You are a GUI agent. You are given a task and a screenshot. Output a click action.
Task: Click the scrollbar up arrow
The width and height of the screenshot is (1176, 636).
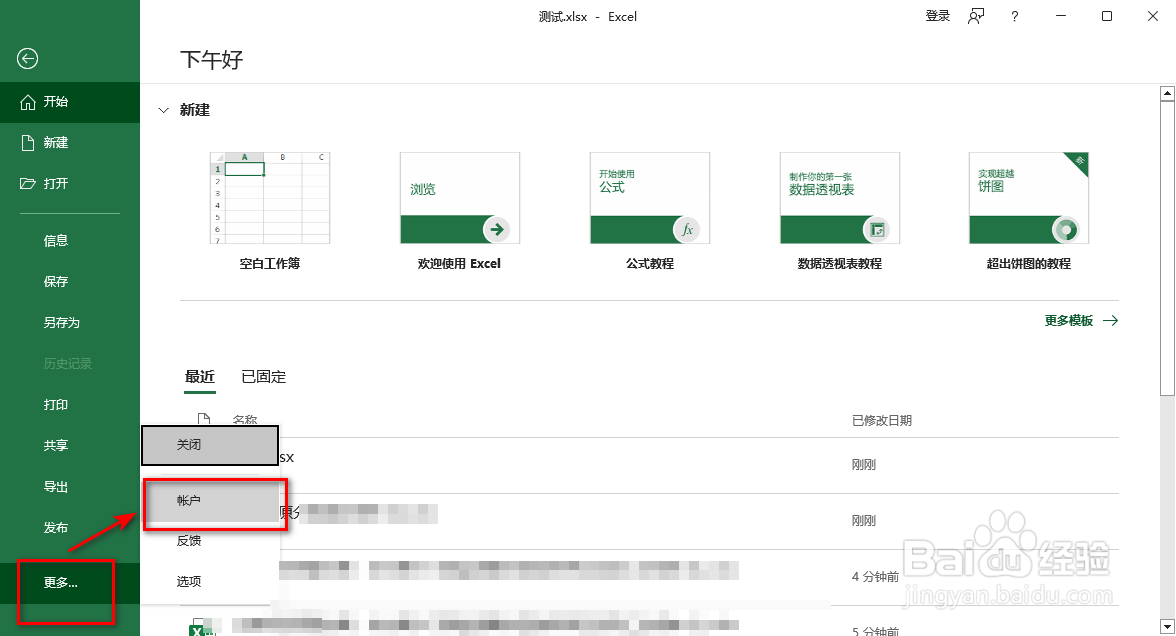tap(1167, 93)
